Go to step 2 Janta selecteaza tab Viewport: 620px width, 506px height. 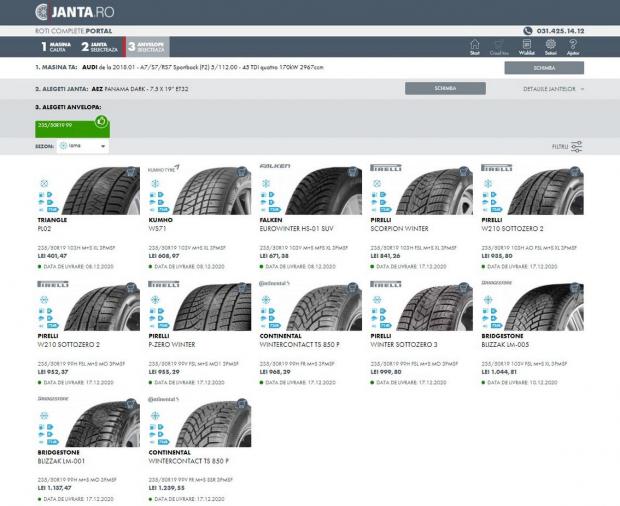pyautogui.click(x=98, y=47)
